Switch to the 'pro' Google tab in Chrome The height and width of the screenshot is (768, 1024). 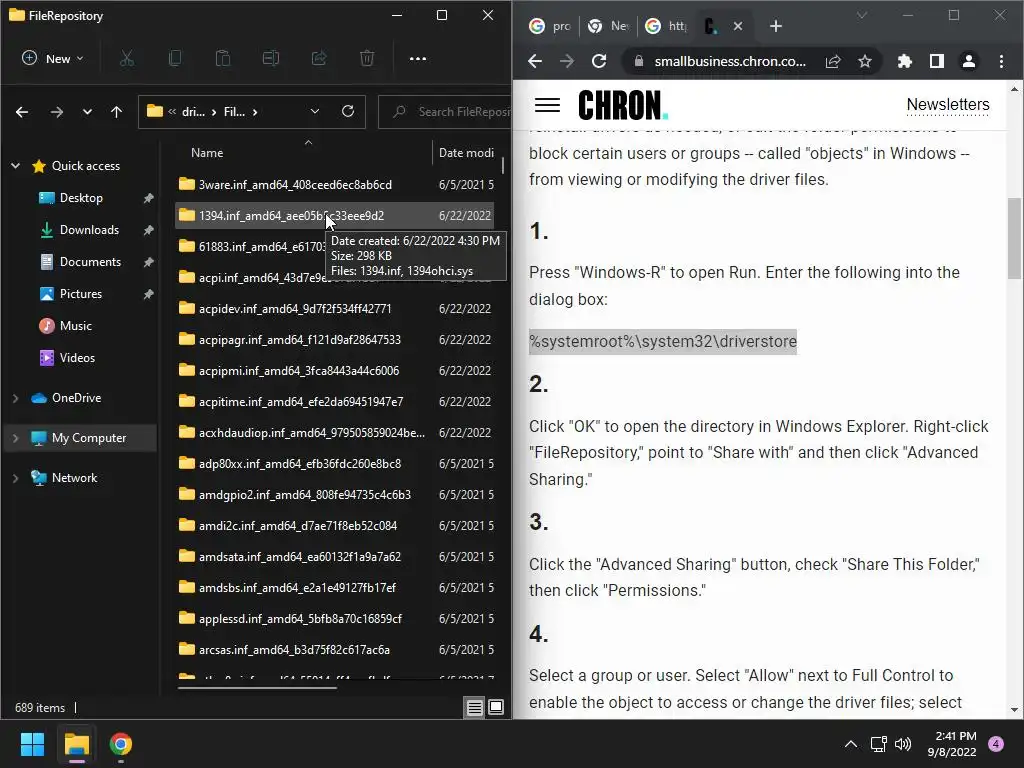click(x=549, y=26)
